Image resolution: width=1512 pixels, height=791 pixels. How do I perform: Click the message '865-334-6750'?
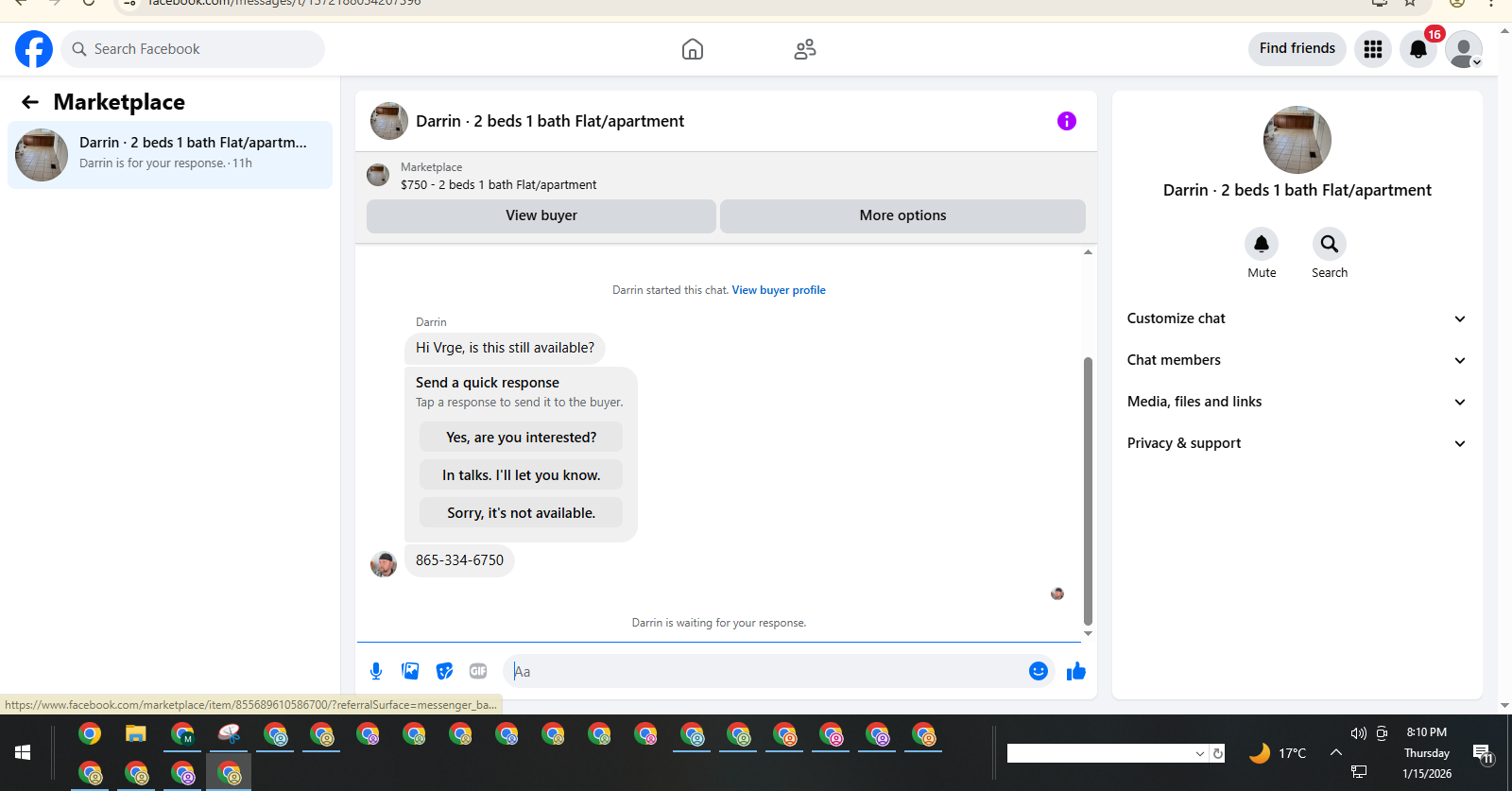459,560
